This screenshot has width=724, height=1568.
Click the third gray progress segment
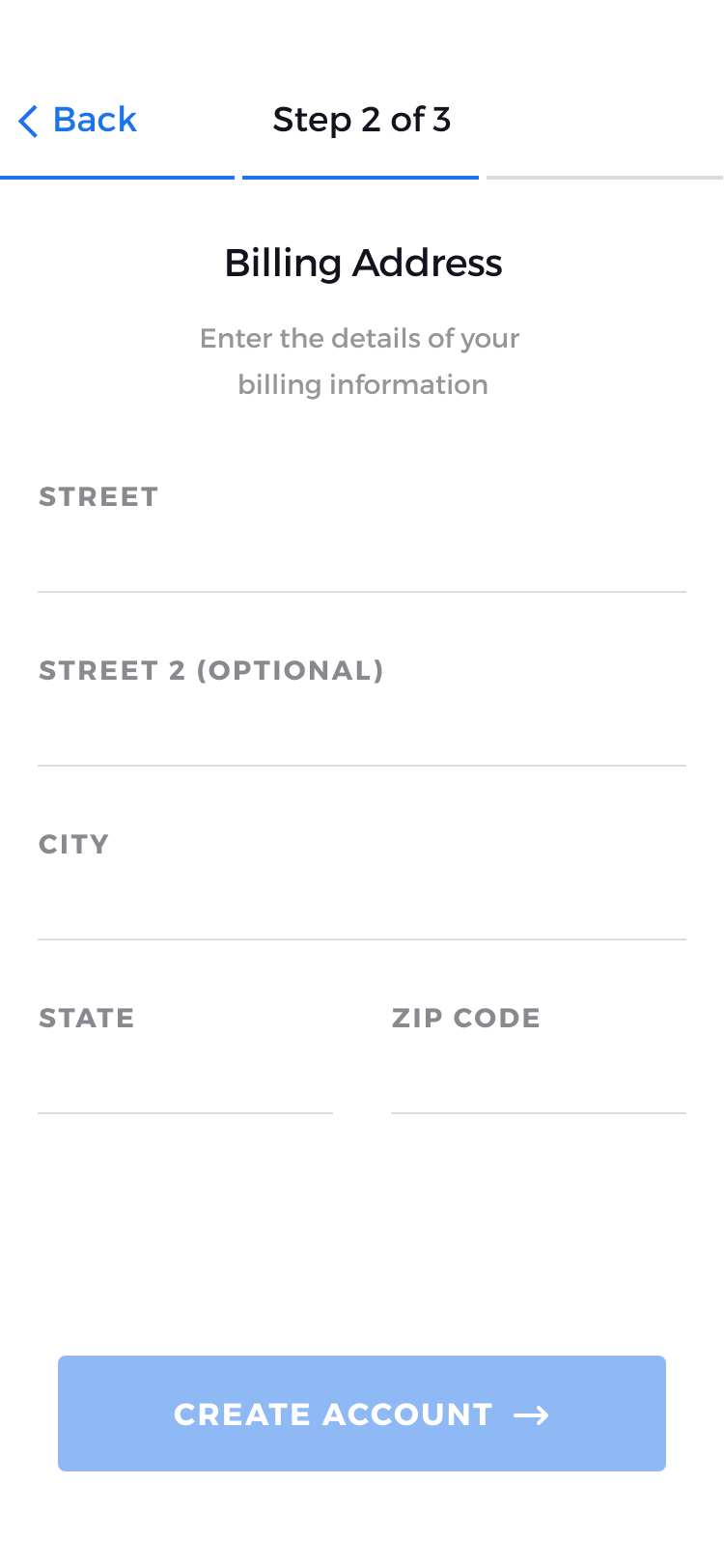point(605,178)
